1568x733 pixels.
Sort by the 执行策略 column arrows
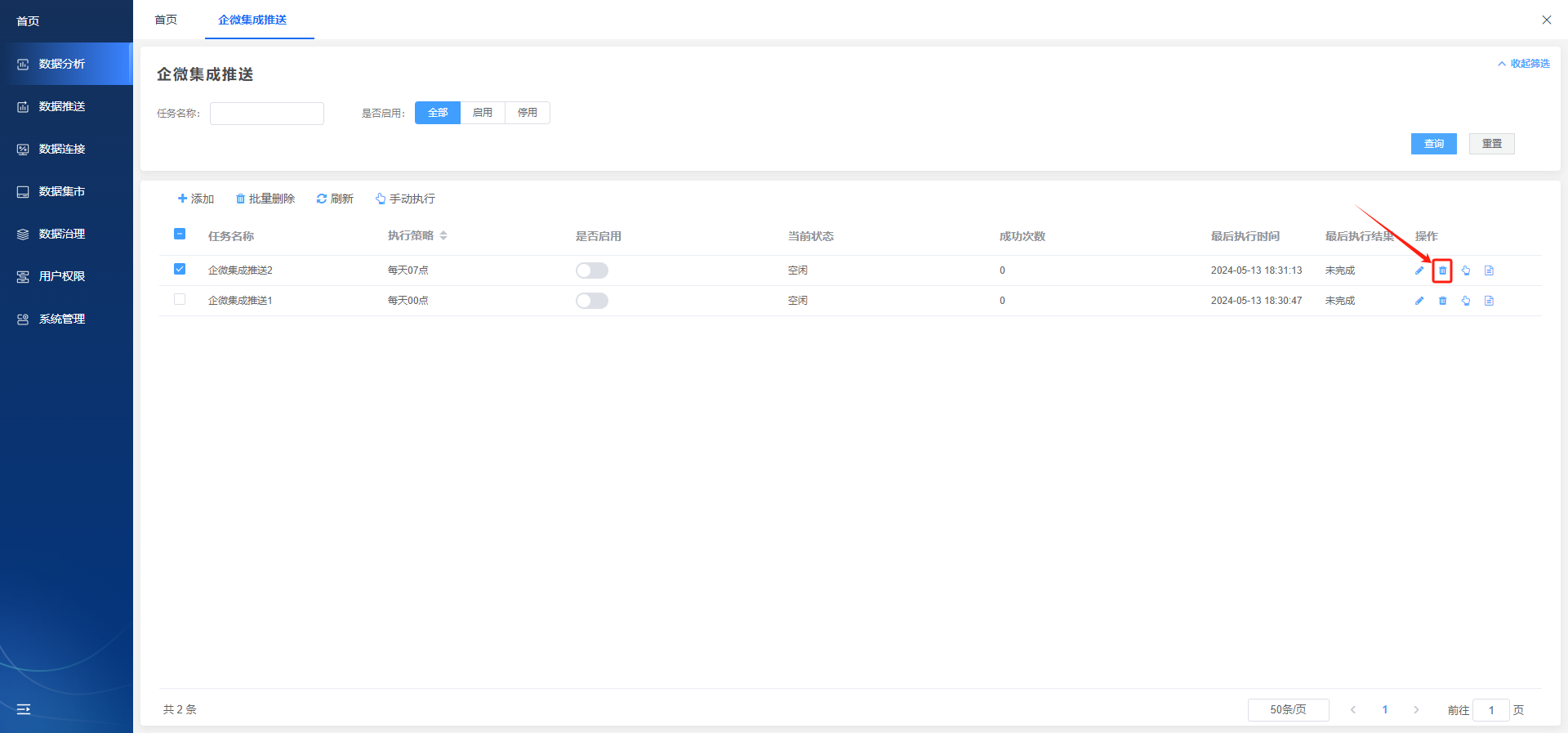(x=443, y=235)
